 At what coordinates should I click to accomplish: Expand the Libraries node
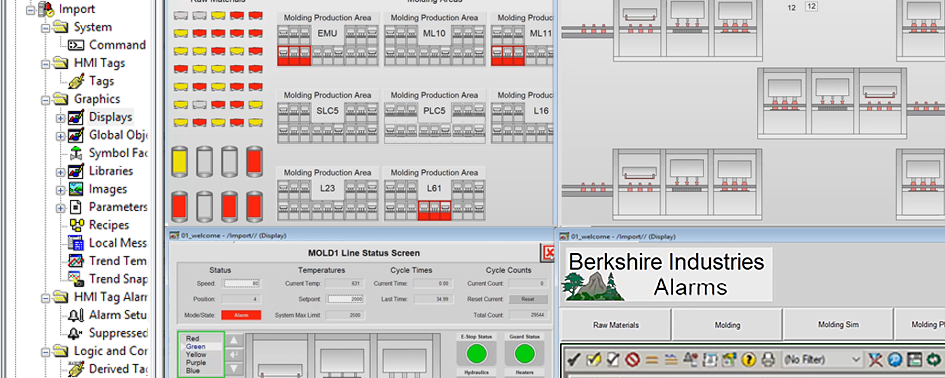60,172
